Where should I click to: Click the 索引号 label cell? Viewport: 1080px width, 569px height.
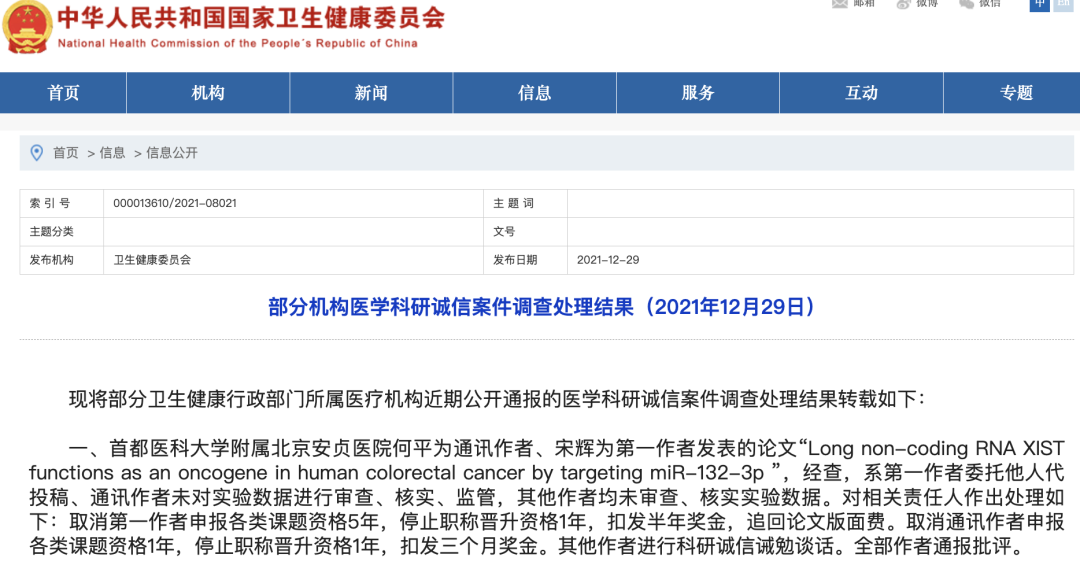[61, 203]
